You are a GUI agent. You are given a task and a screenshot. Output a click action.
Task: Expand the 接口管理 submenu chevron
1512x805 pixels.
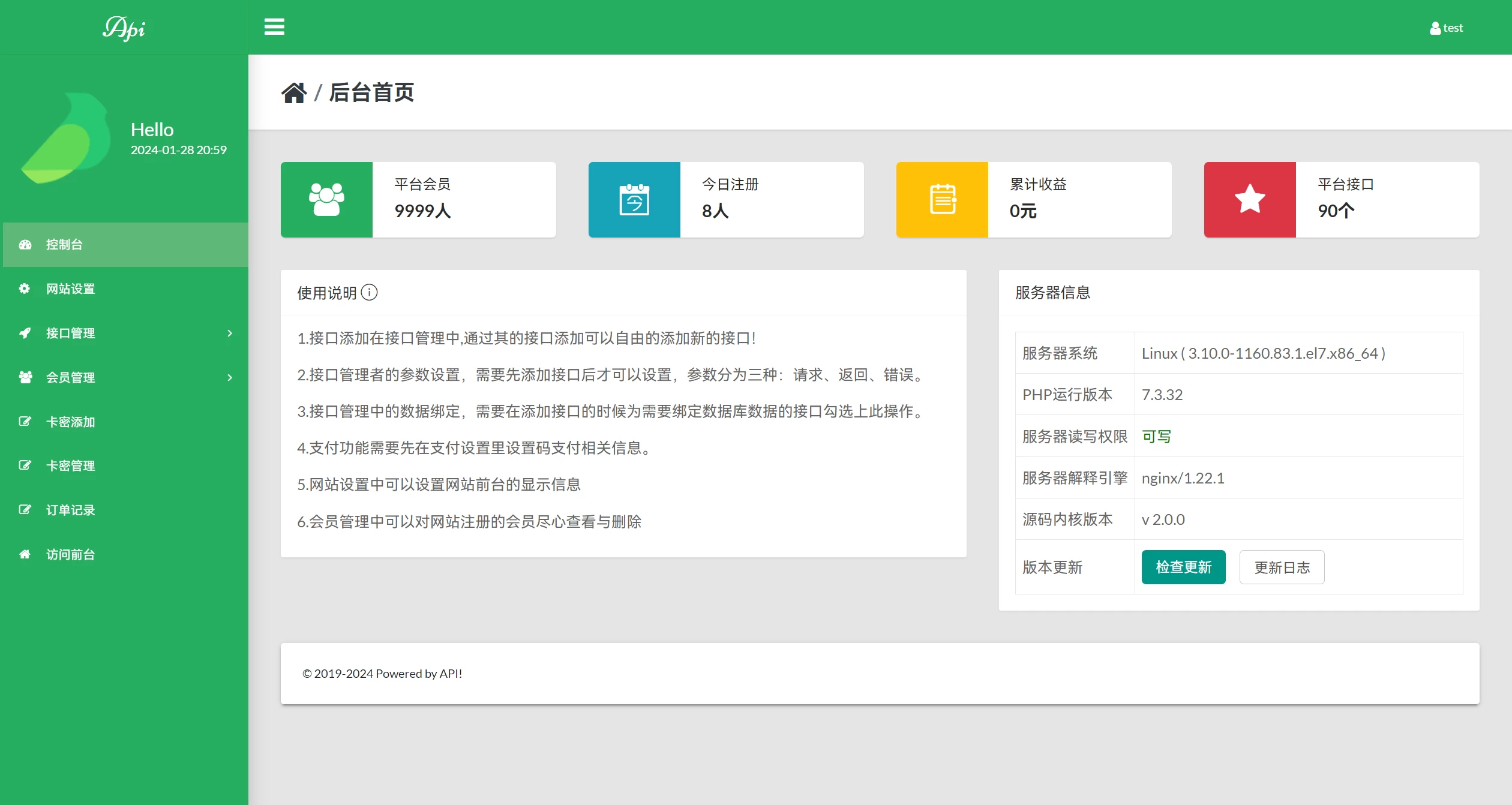click(x=230, y=333)
